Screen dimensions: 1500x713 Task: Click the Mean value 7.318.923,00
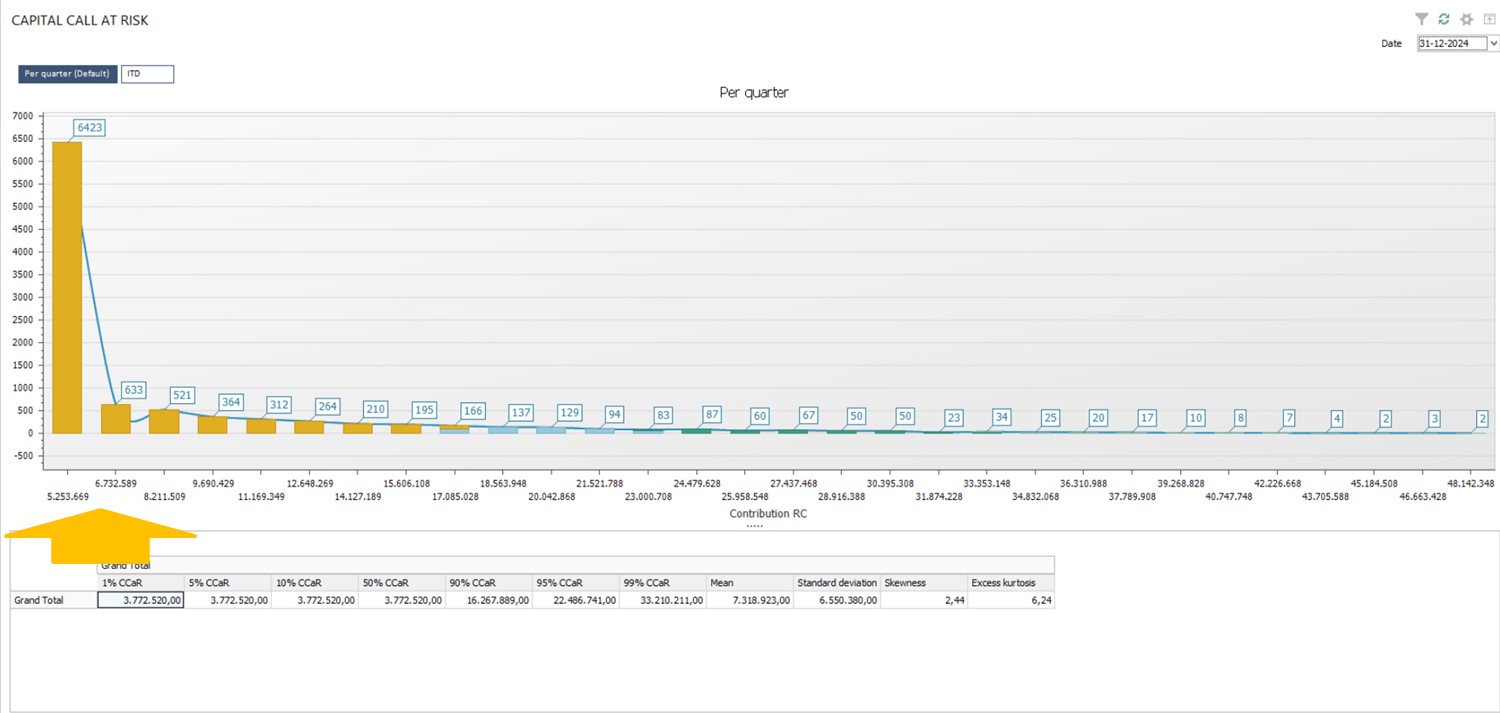(x=749, y=600)
